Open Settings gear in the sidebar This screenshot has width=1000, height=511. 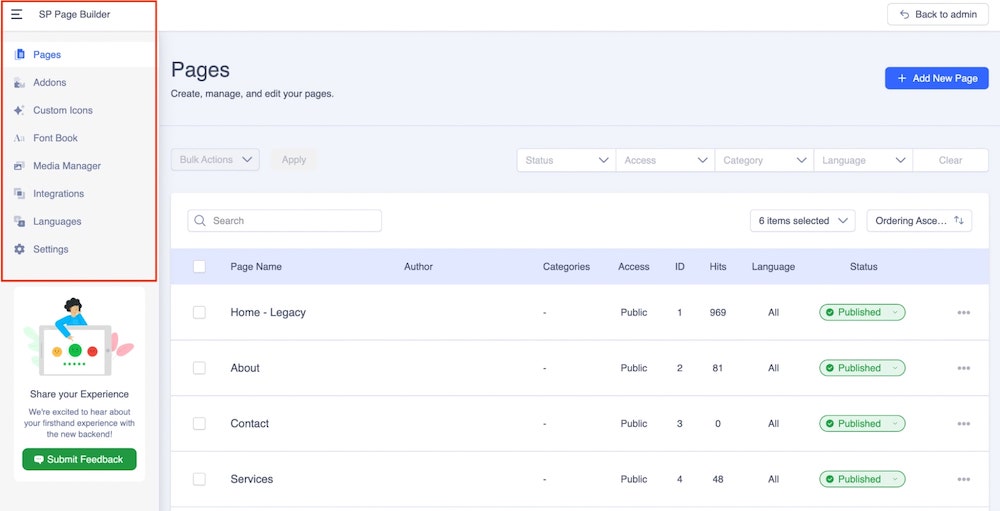[x=20, y=249]
